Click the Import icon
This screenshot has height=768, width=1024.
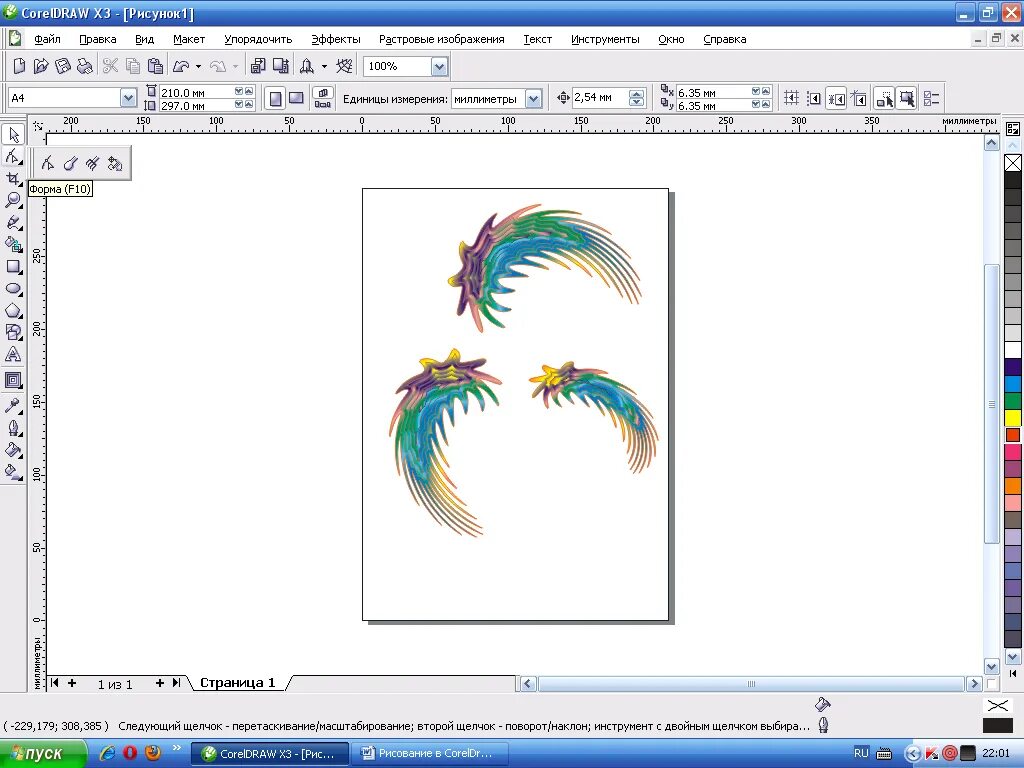pyautogui.click(x=258, y=66)
